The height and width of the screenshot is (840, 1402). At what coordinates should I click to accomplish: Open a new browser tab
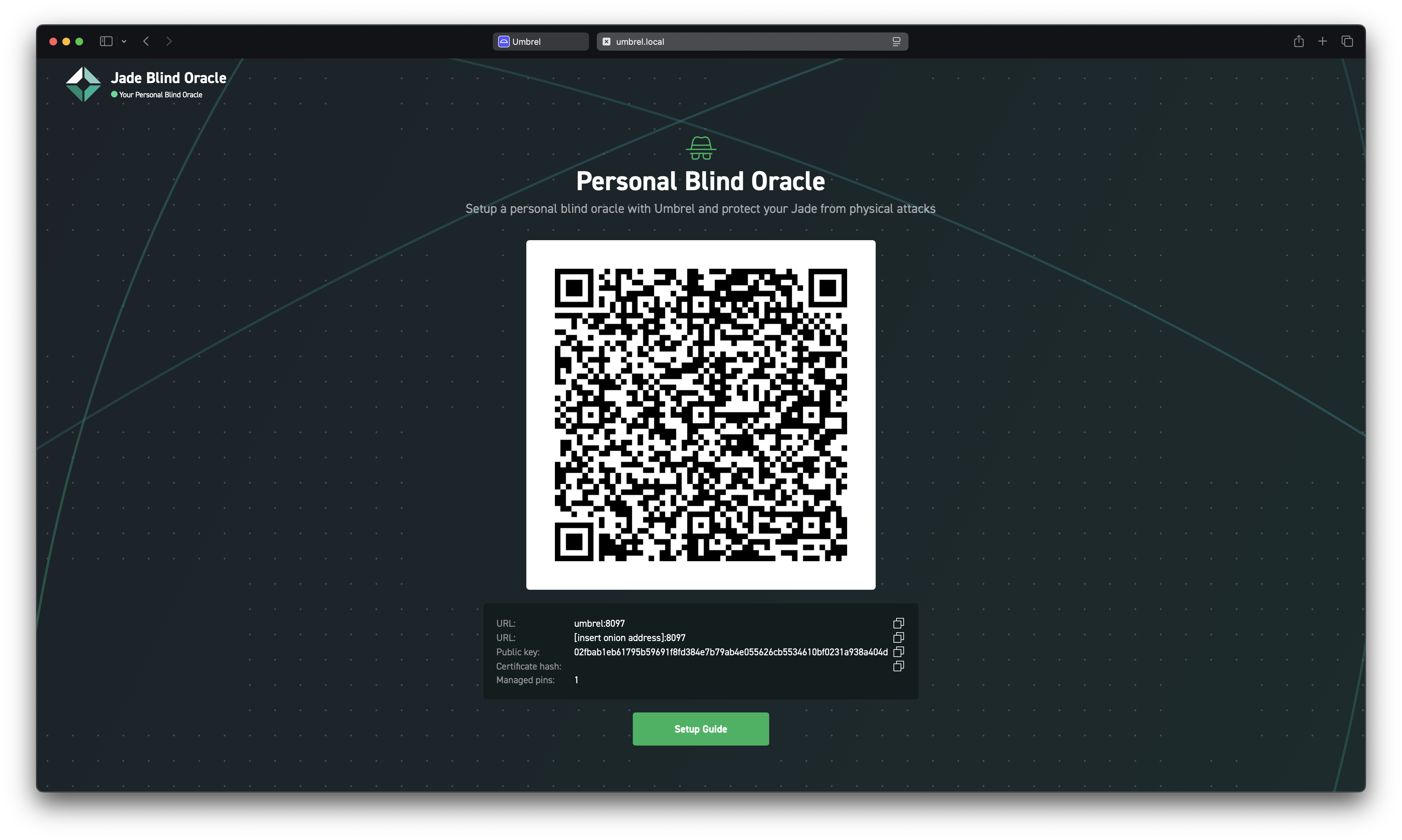click(1322, 41)
